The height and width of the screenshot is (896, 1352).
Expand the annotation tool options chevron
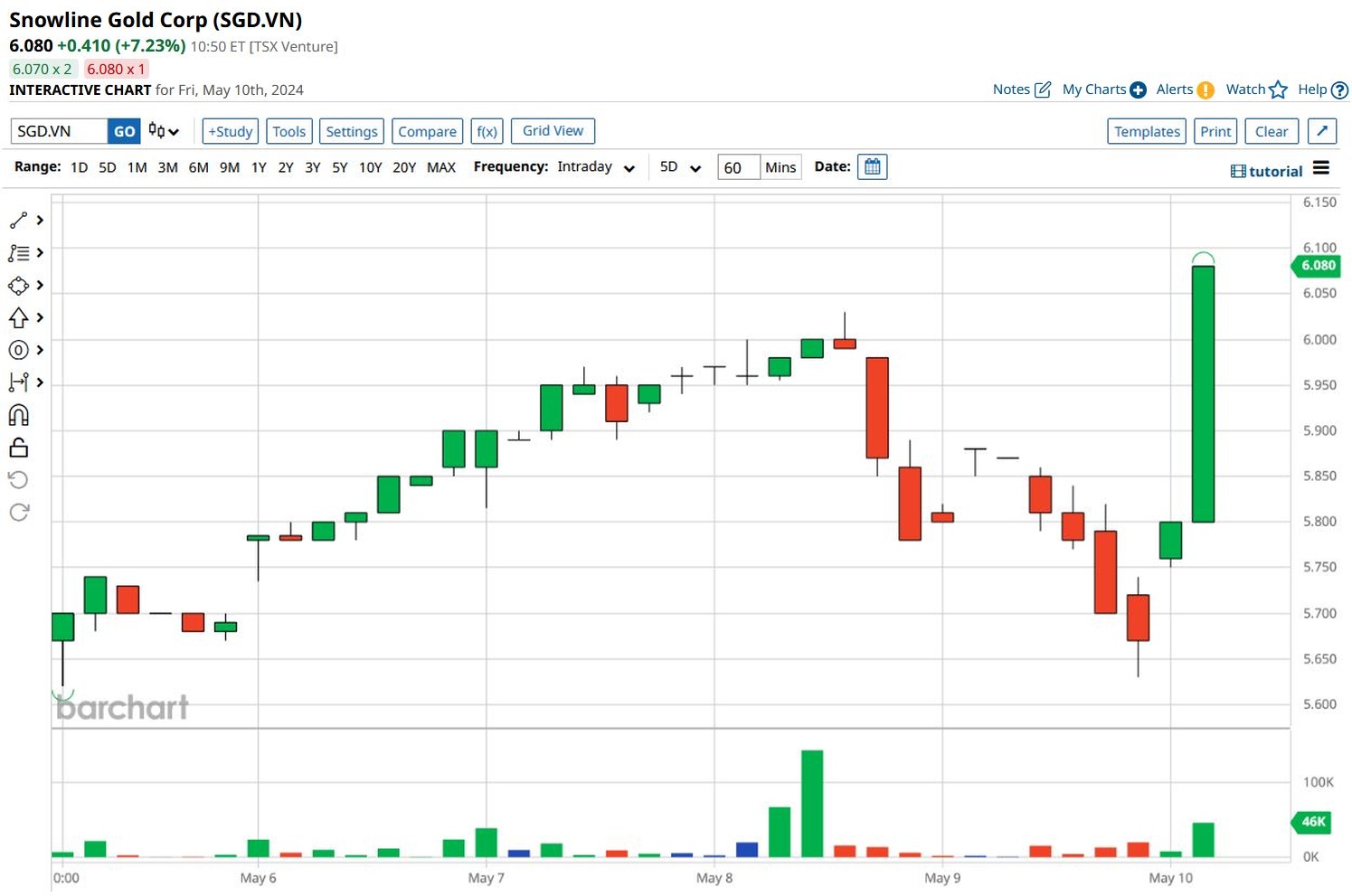40,351
